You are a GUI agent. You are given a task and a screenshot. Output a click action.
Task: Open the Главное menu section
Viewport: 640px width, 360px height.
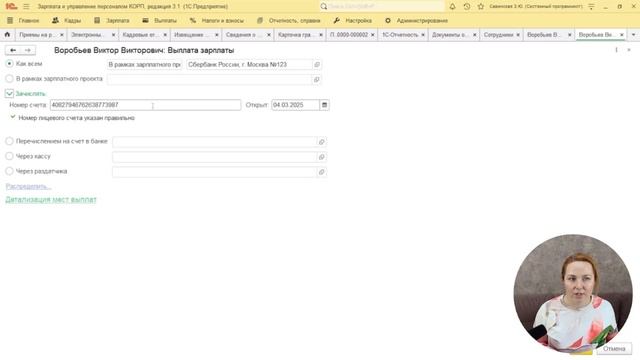click(23, 20)
